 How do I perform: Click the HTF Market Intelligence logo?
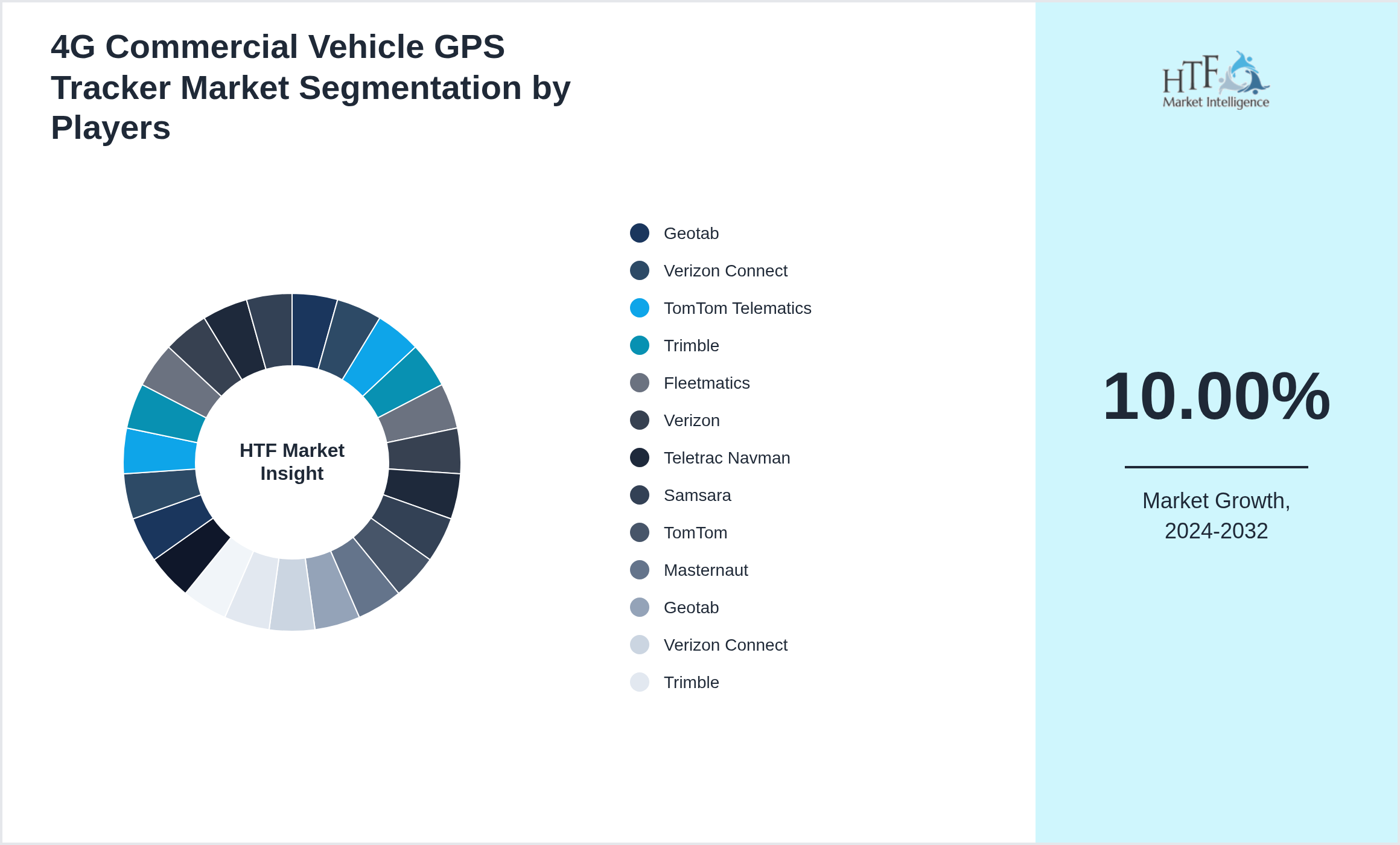pyautogui.click(x=1216, y=80)
